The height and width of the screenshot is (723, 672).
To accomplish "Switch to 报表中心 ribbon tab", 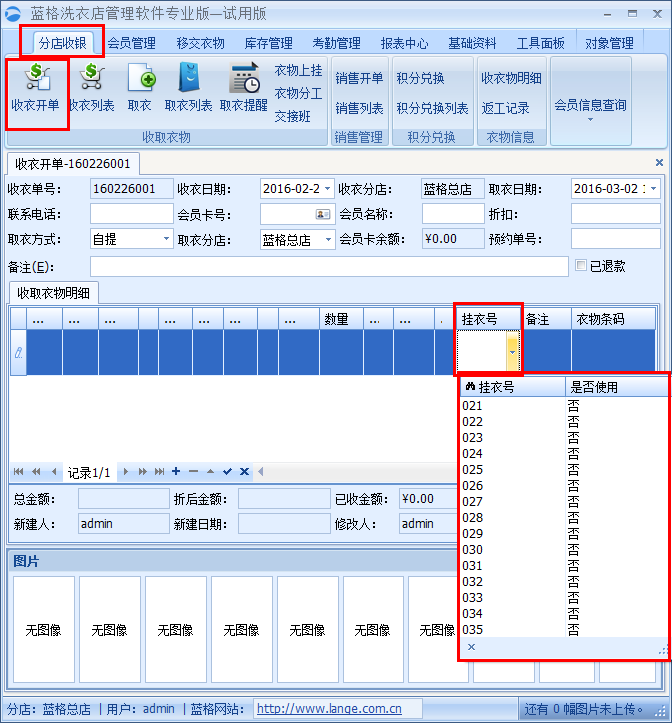I will tap(404, 43).
